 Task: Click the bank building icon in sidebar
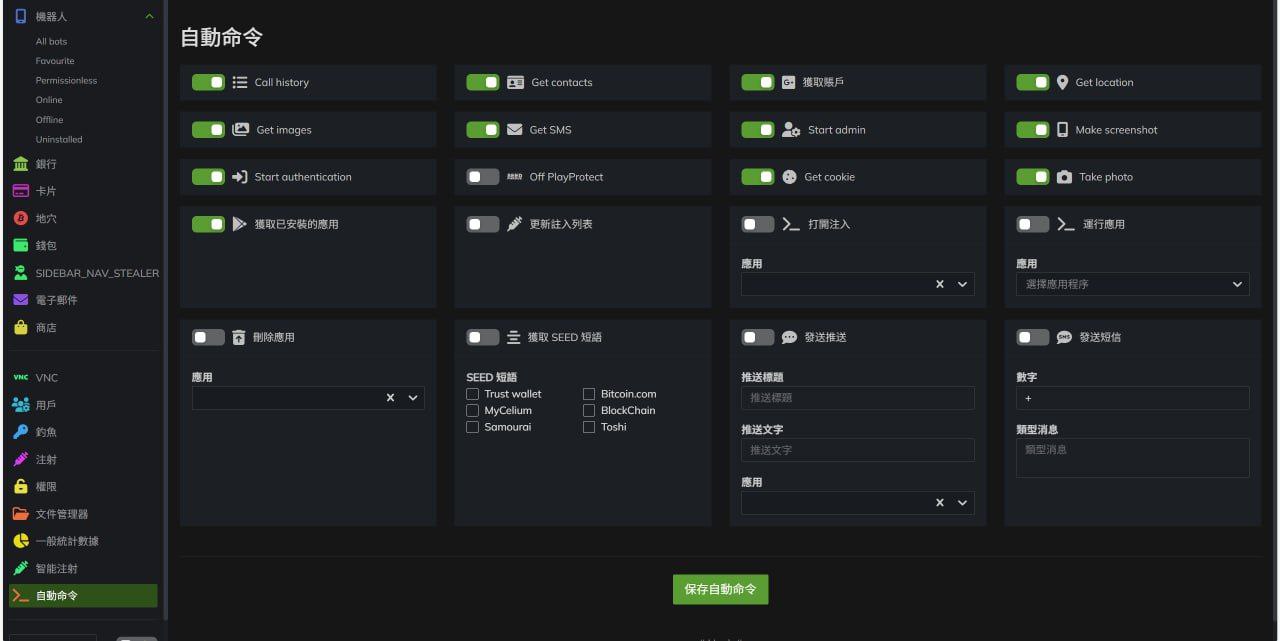pos(20,164)
